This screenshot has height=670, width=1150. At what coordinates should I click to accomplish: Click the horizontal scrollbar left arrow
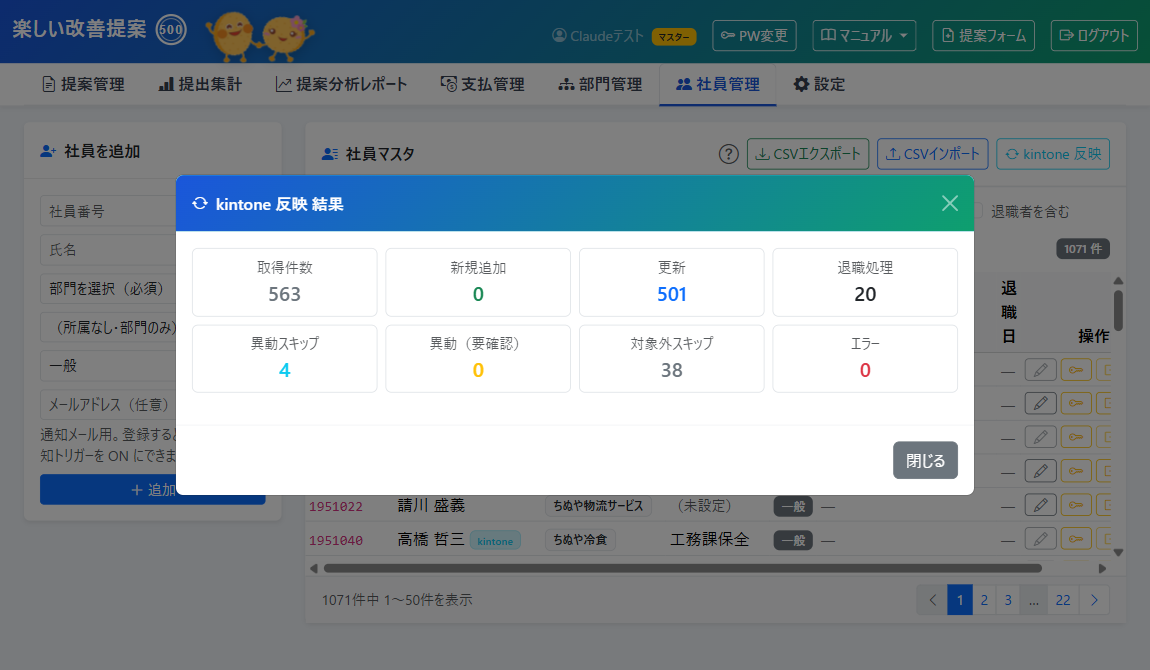point(314,568)
